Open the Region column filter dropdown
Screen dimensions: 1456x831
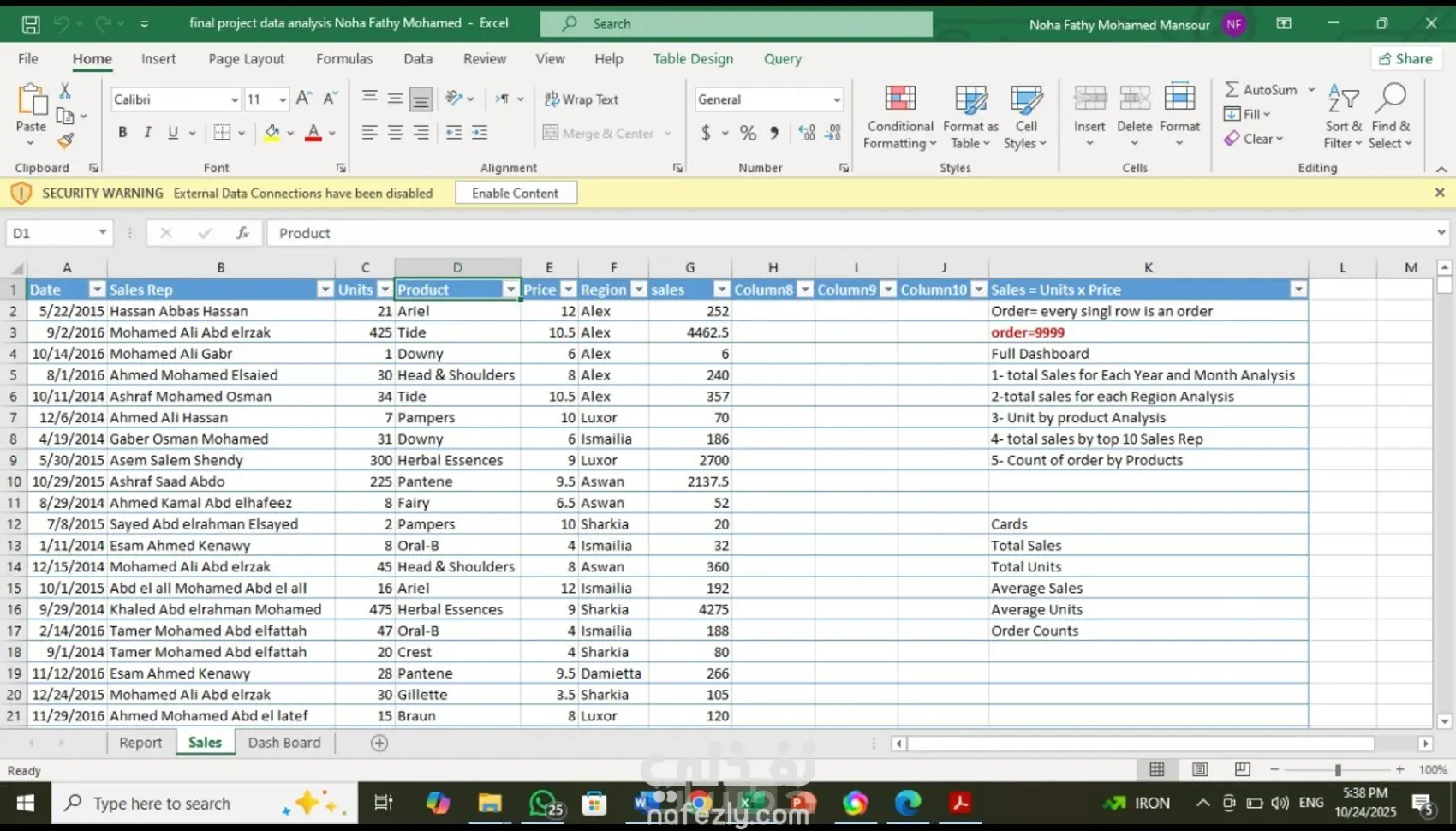[639, 290]
